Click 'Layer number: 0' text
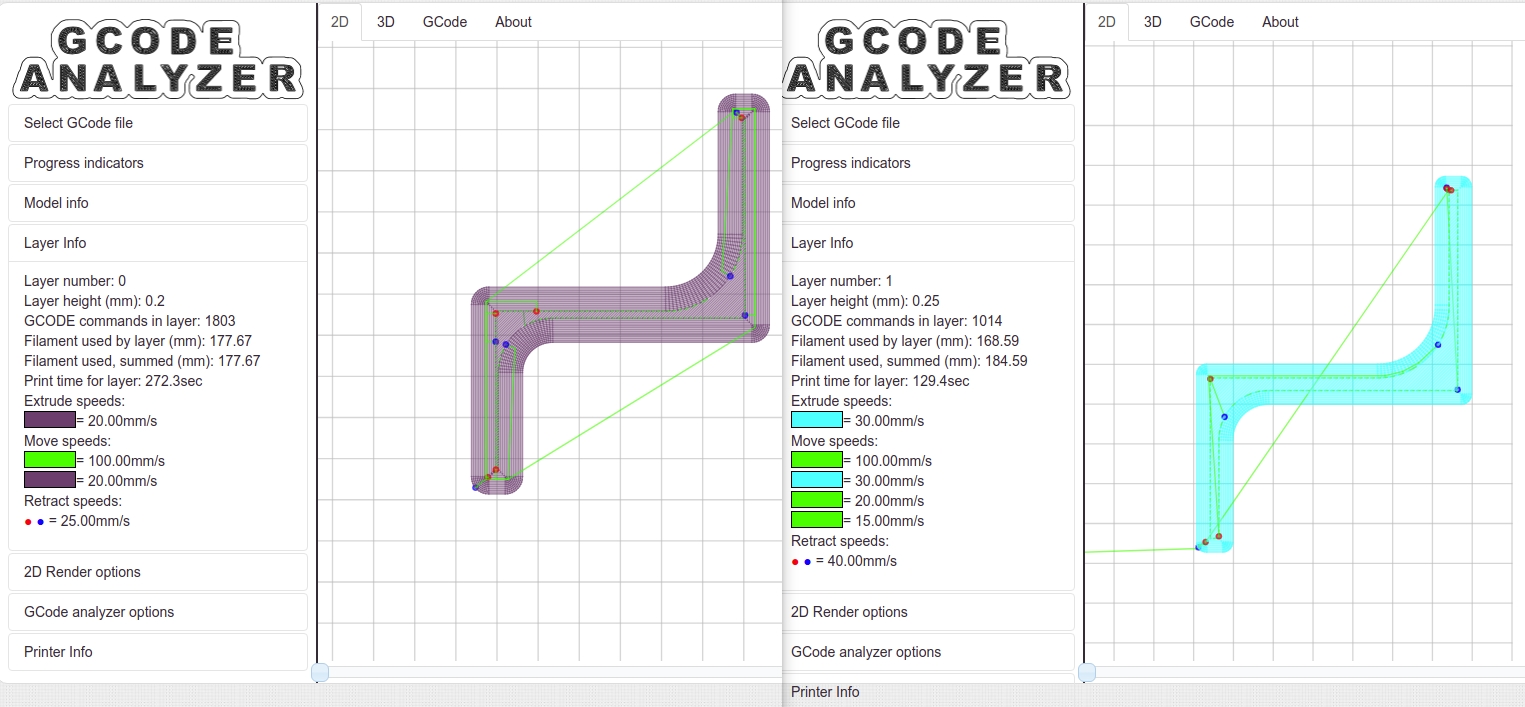This screenshot has width=1525, height=707. pos(75,281)
